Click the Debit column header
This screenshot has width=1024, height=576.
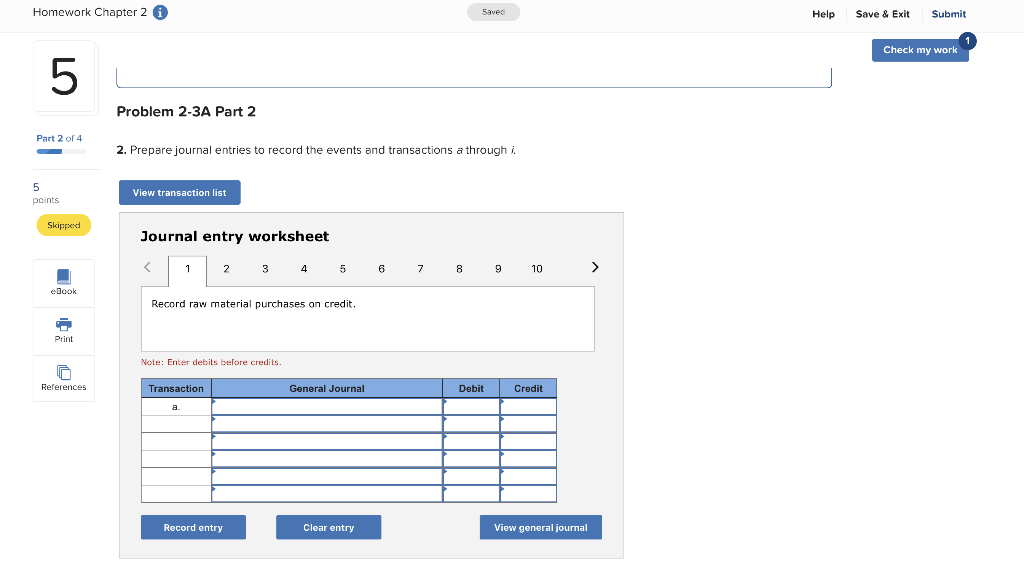coord(472,389)
